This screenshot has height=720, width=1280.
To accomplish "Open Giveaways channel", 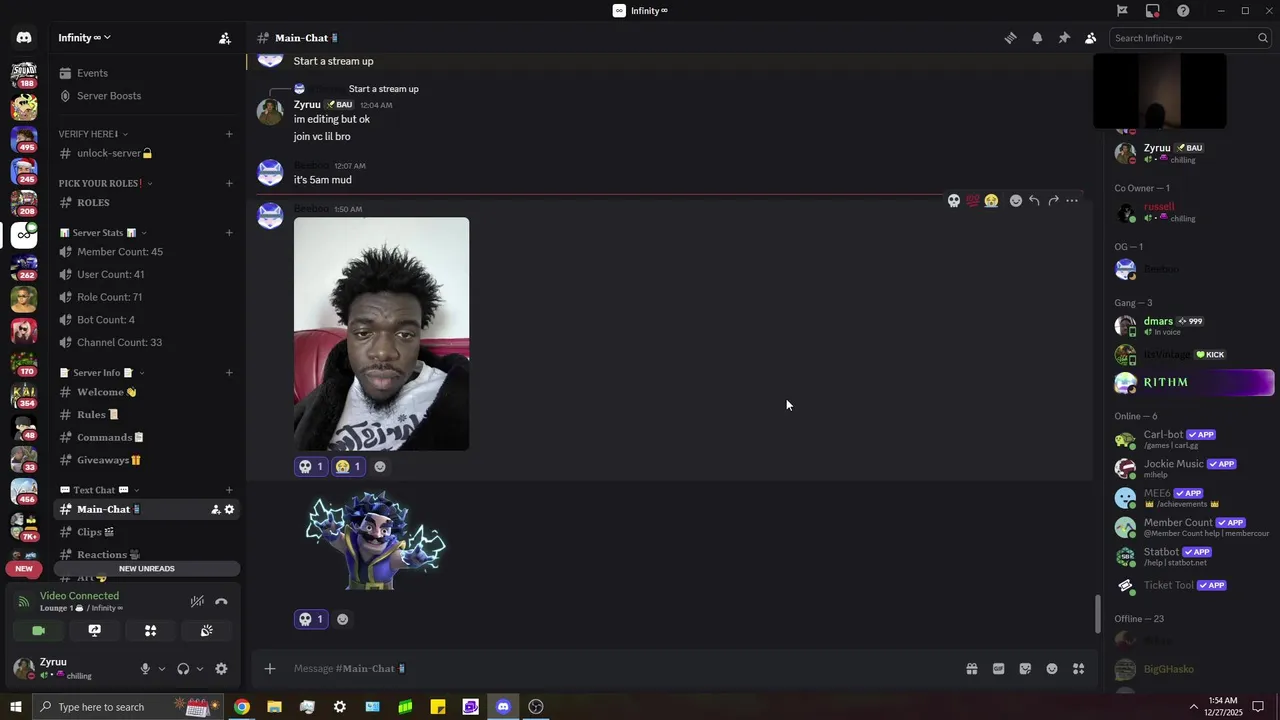I will [146, 460].
